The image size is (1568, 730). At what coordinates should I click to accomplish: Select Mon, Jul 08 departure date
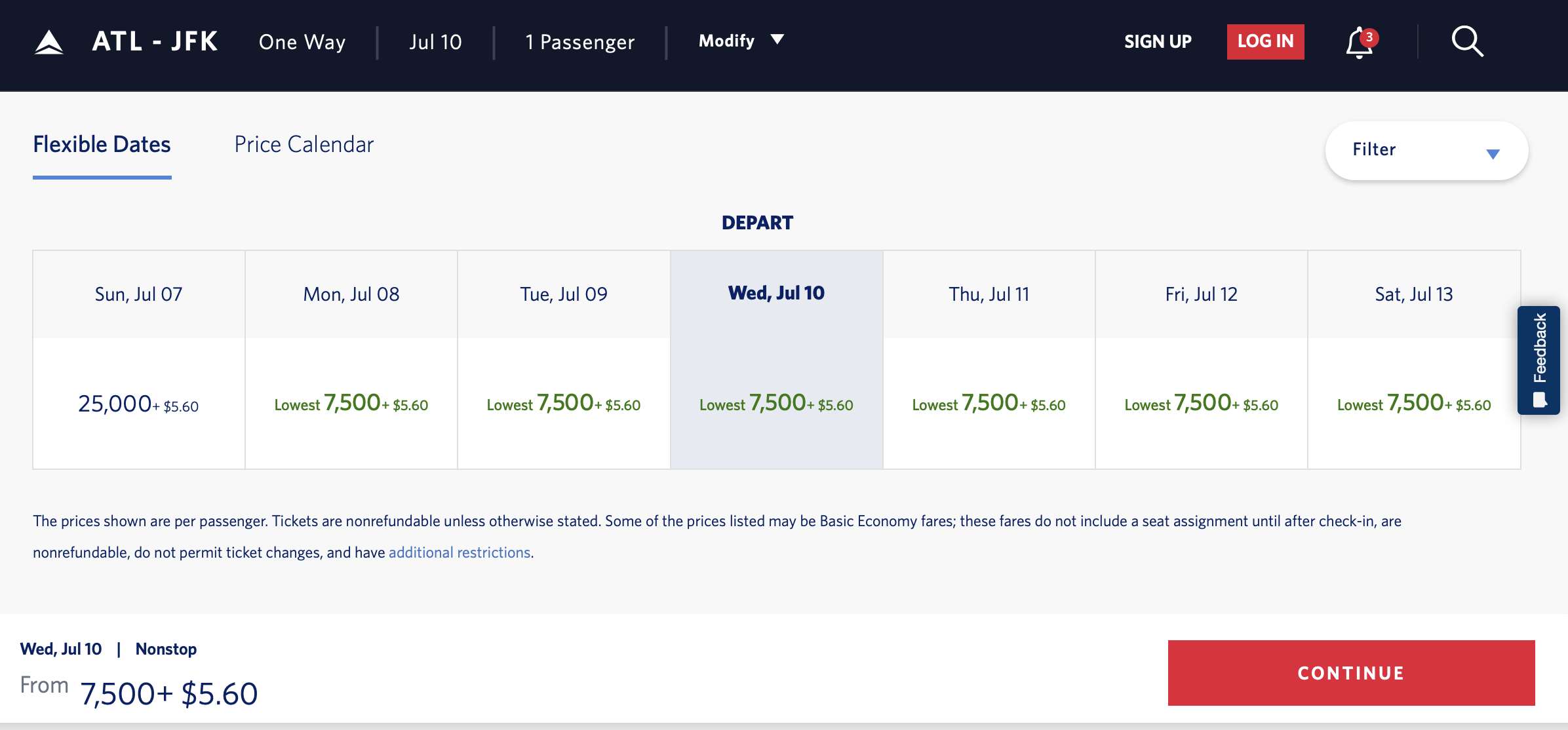point(351,359)
